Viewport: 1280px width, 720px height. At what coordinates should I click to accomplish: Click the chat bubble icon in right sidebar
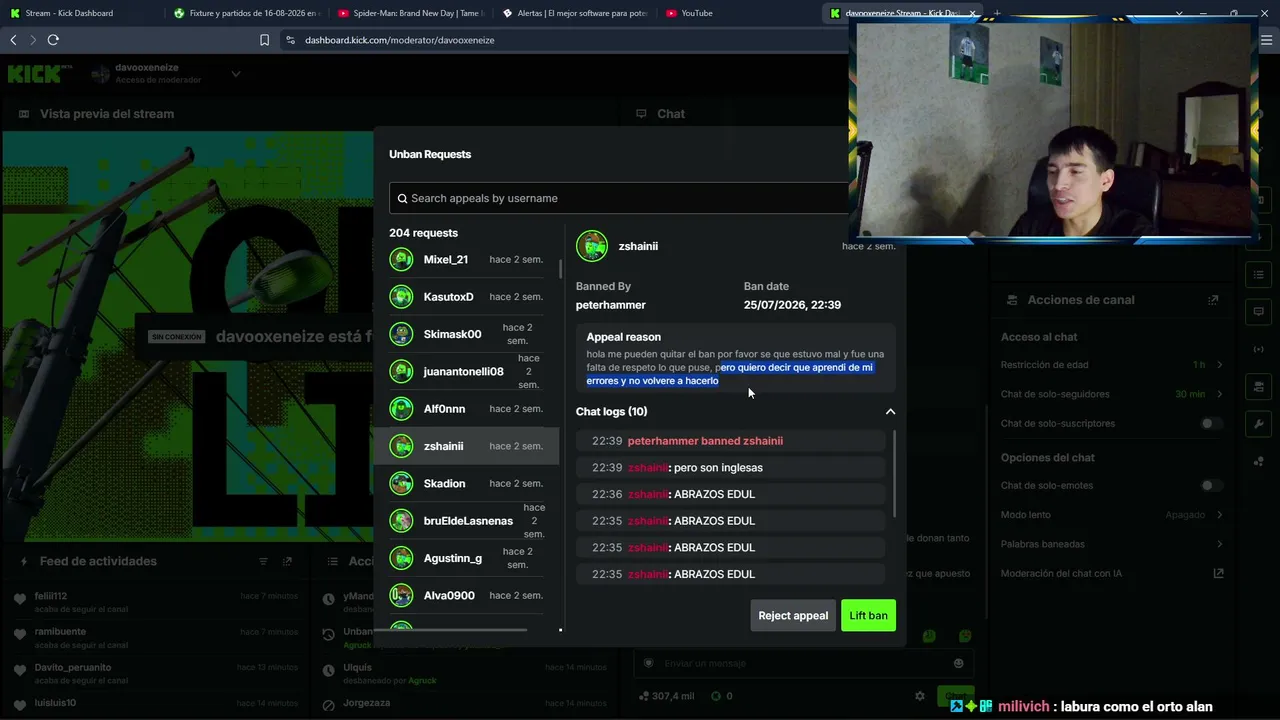tap(1259, 312)
